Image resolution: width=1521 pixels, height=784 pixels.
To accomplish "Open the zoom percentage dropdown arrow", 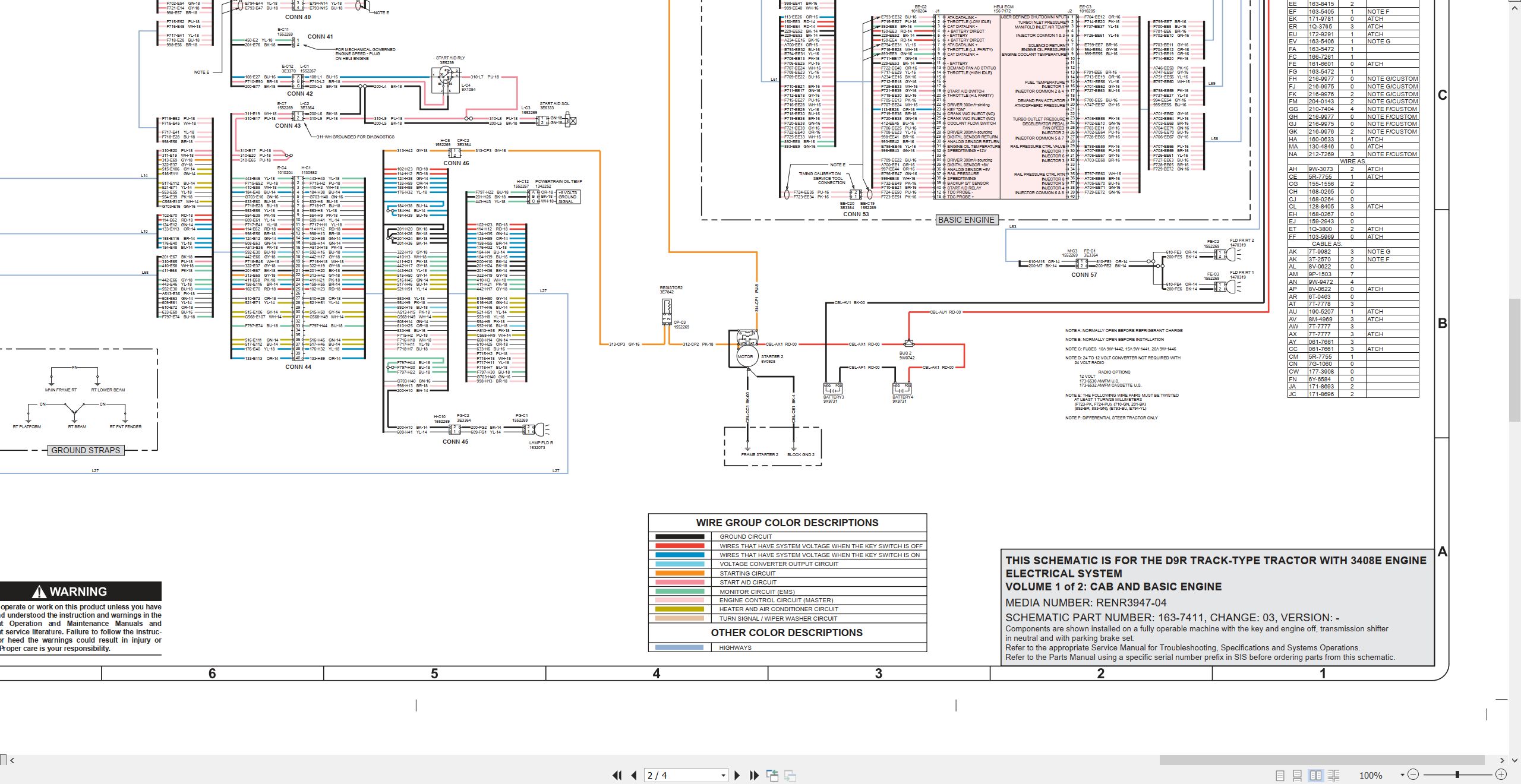I will tap(1402, 774).
